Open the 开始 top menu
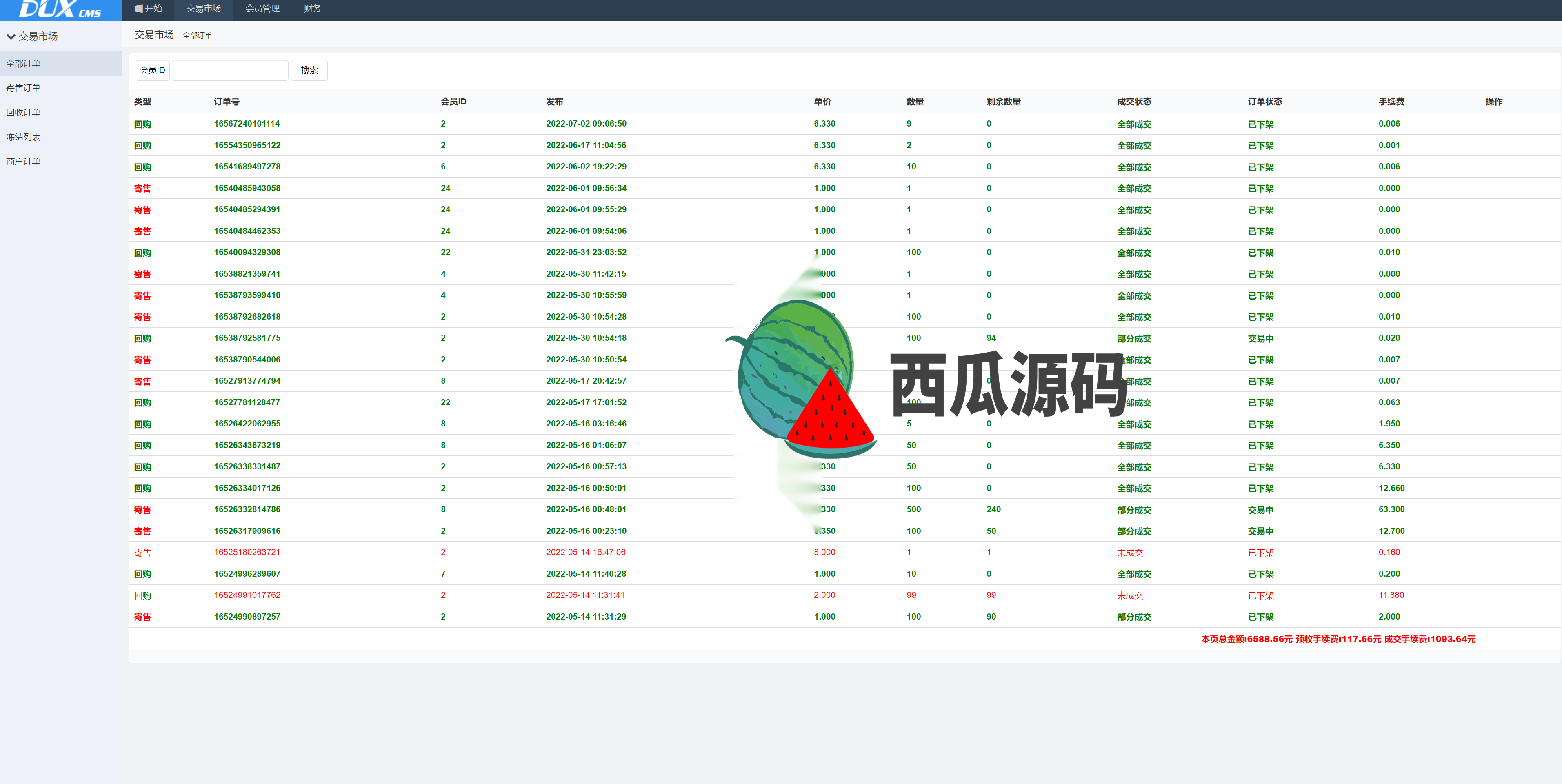Image resolution: width=1562 pixels, height=784 pixels. pos(149,9)
